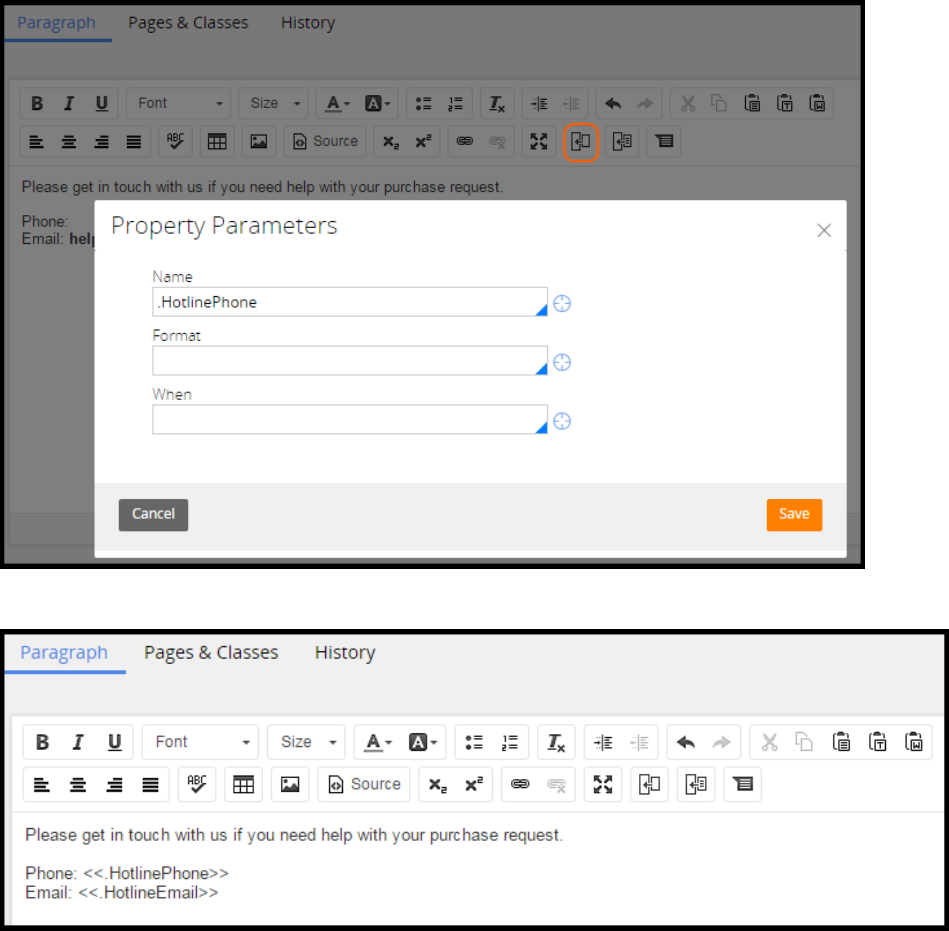Click the Source button in the top editor
The width and height of the screenshot is (949, 931).
pyautogui.click(x=325, y=142)
